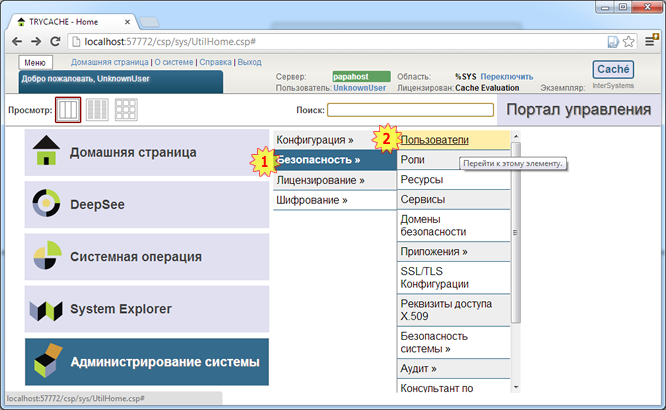The image size is (666, 410).
Task: Expand the Приложения » submenu
Action: pyautogui.click(x=454, y=252)
